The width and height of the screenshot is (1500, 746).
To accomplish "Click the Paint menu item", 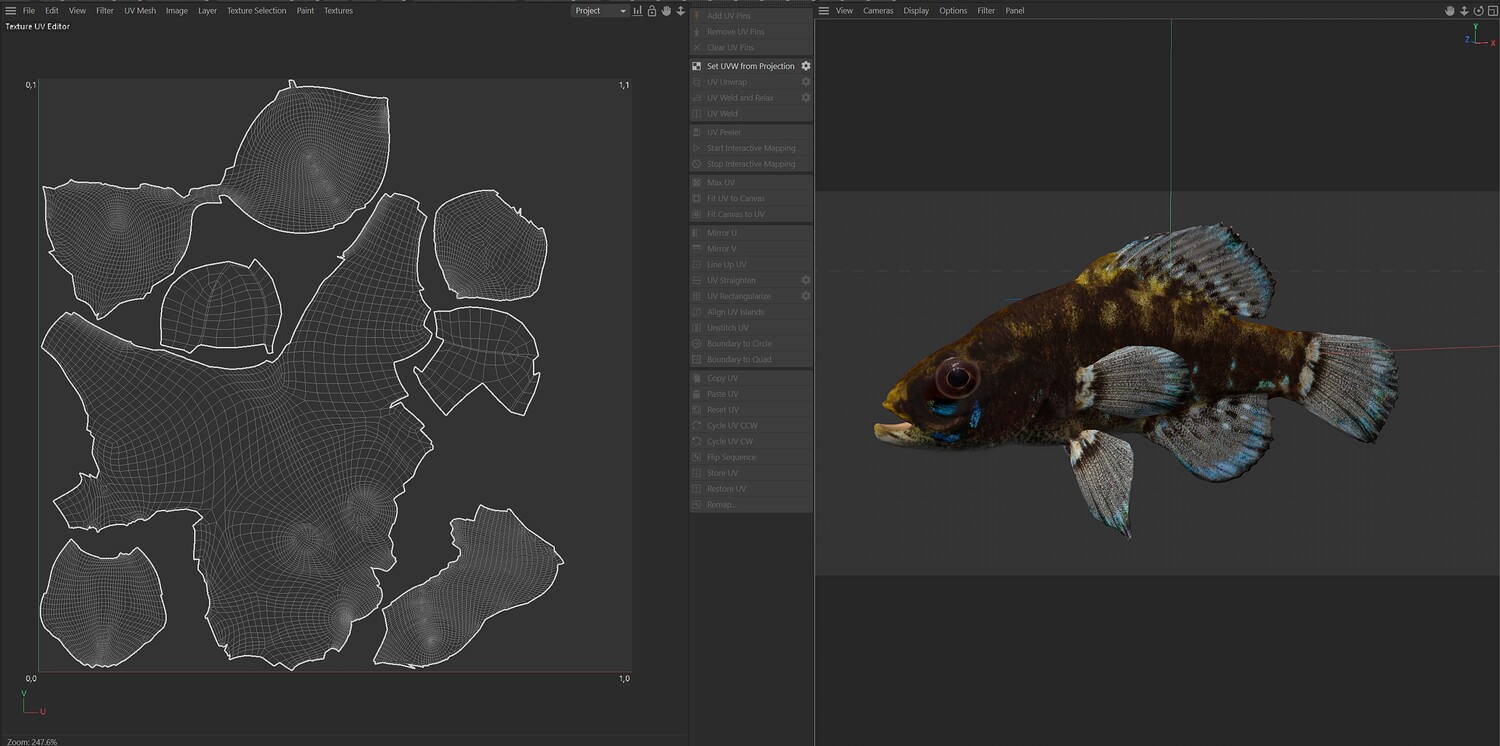I will 305,11.
